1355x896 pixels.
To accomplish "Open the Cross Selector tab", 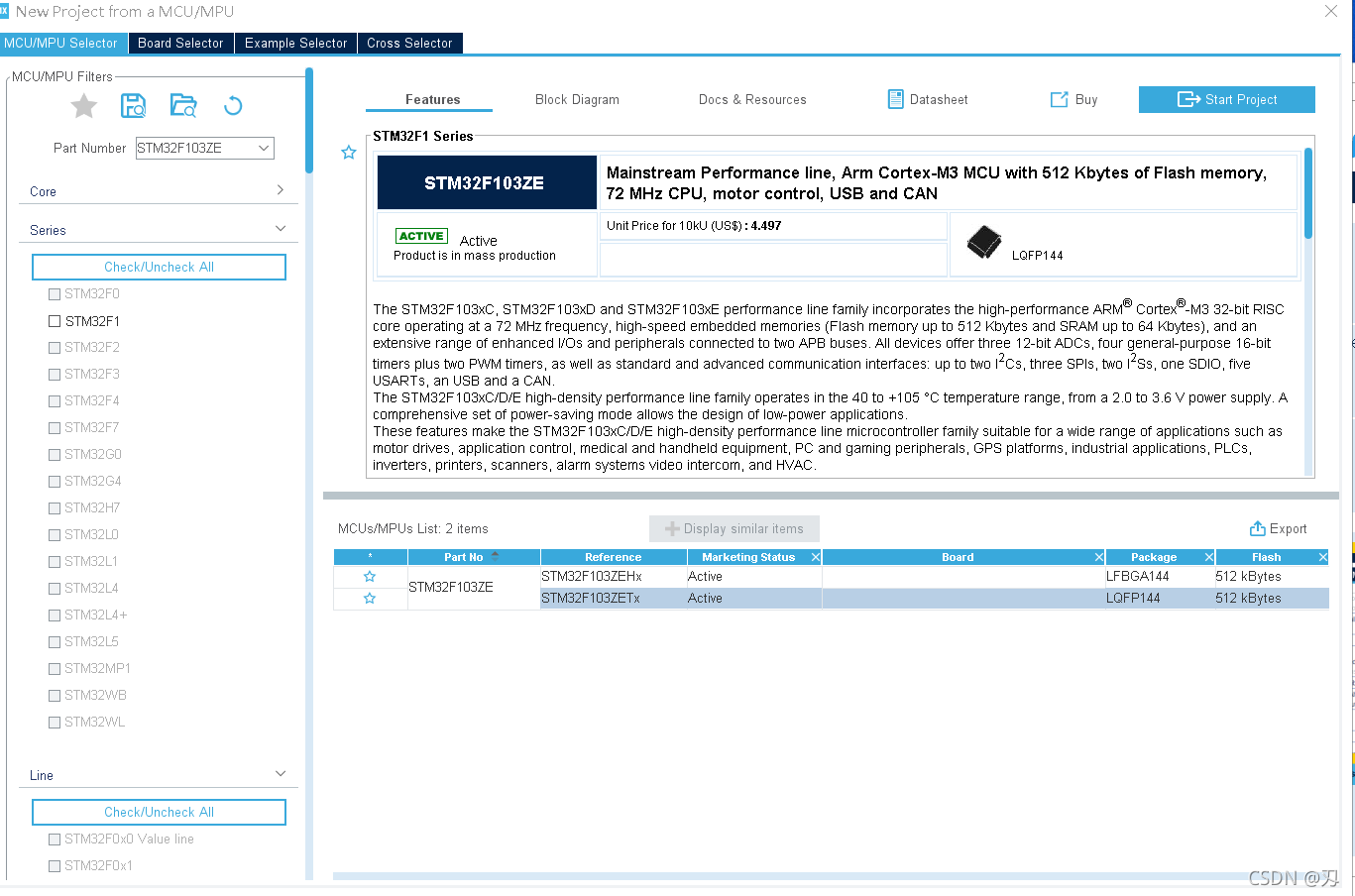I will click(x=409, y=43).
